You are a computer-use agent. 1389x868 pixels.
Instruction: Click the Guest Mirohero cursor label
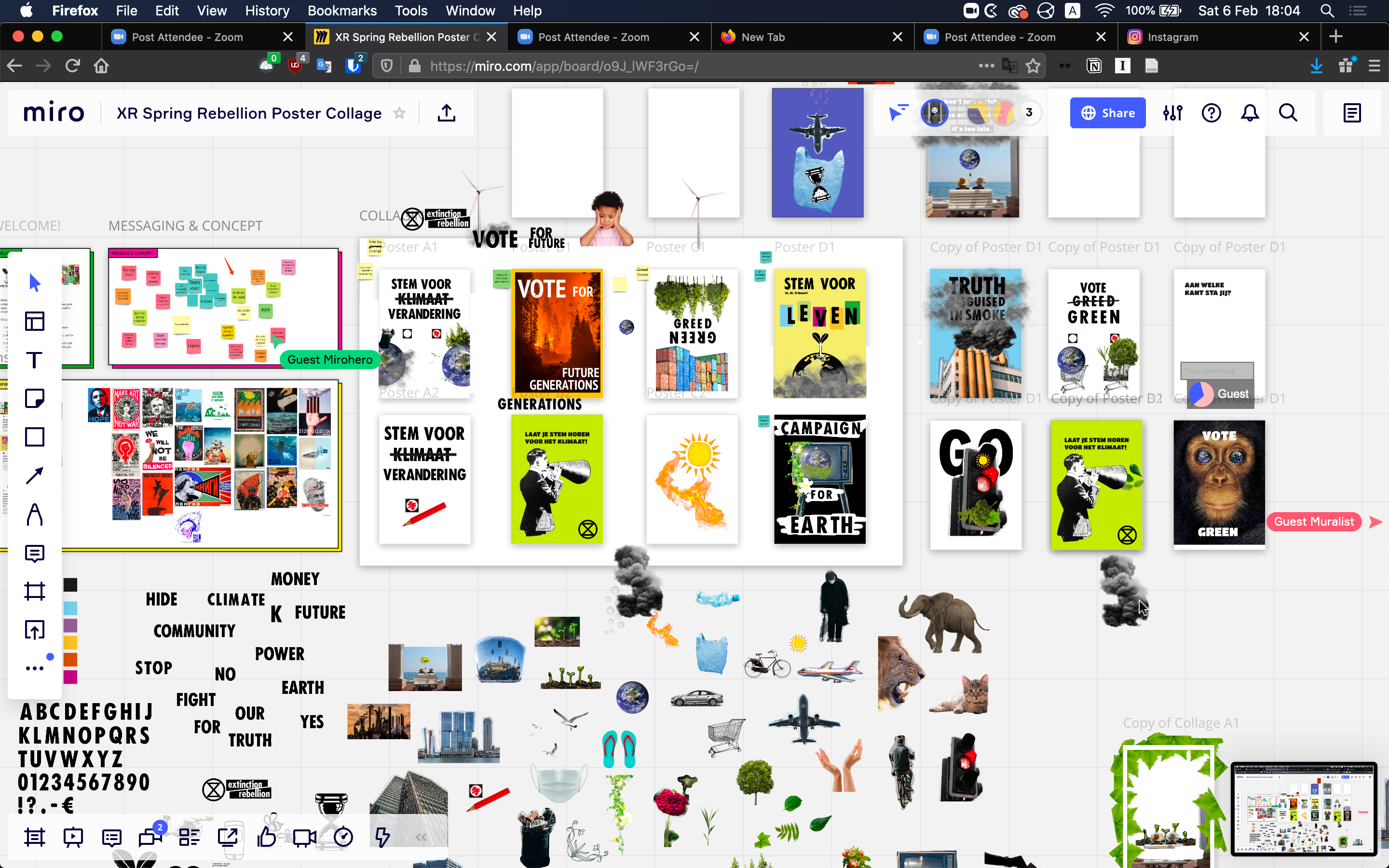pos(329,359)
